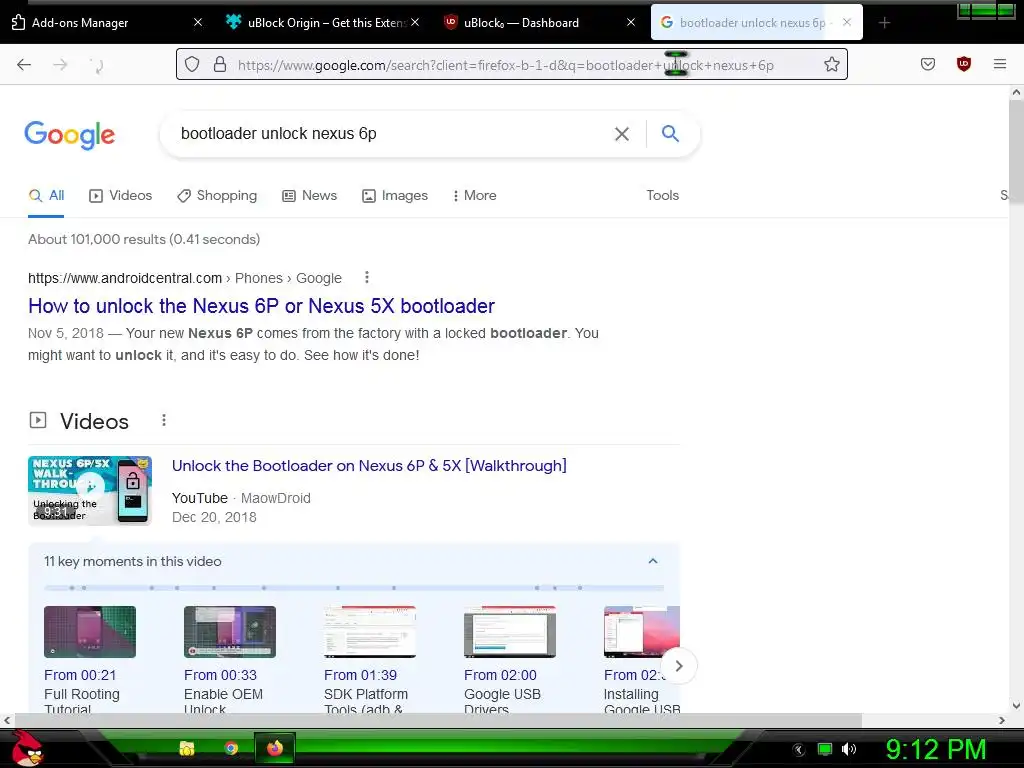The width and height of the screenshot is (1024, 768).
Task: Click the androidcentral.com breadcrumb URL
Action: tap(125, 278)
